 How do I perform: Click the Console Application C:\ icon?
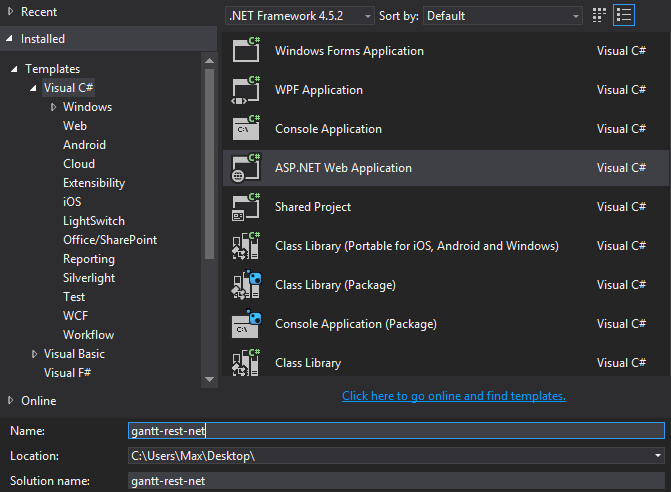click(246, 128)
